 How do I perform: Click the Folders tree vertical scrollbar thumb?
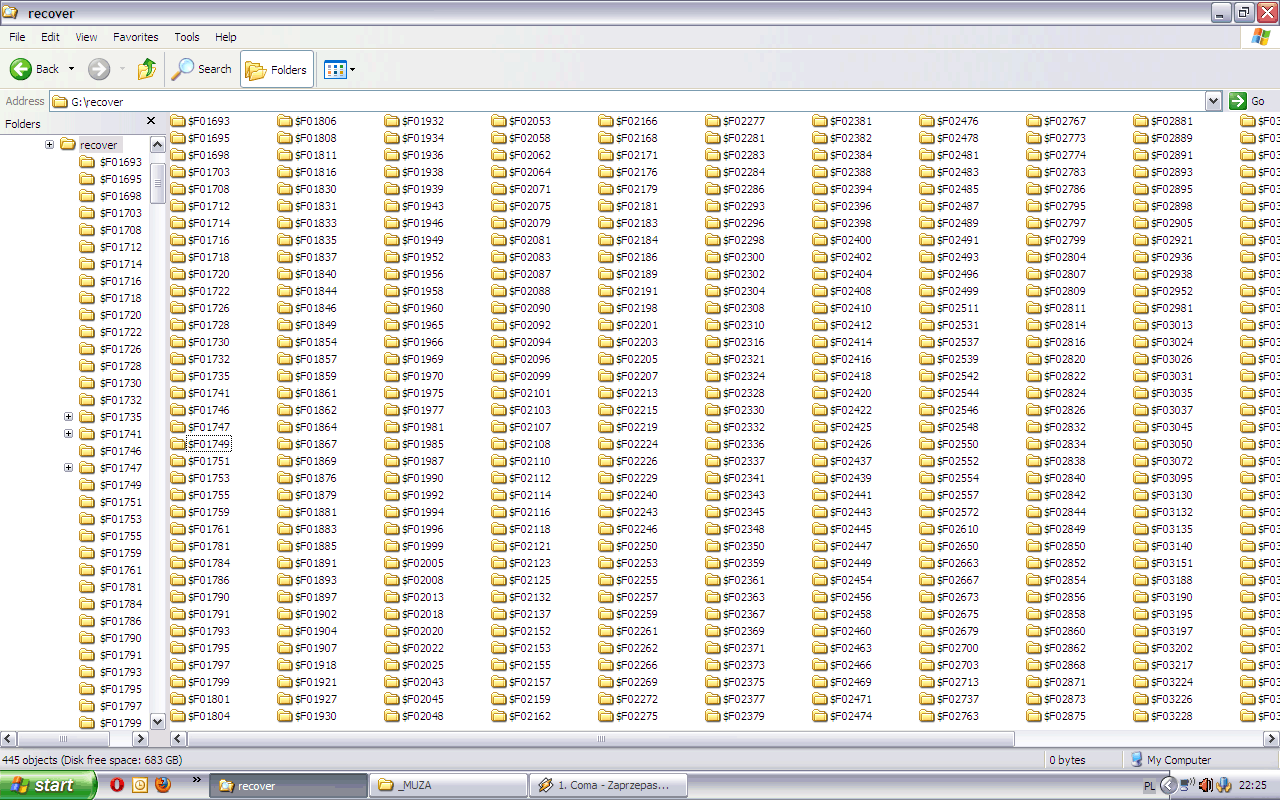(x=158, y=185)
